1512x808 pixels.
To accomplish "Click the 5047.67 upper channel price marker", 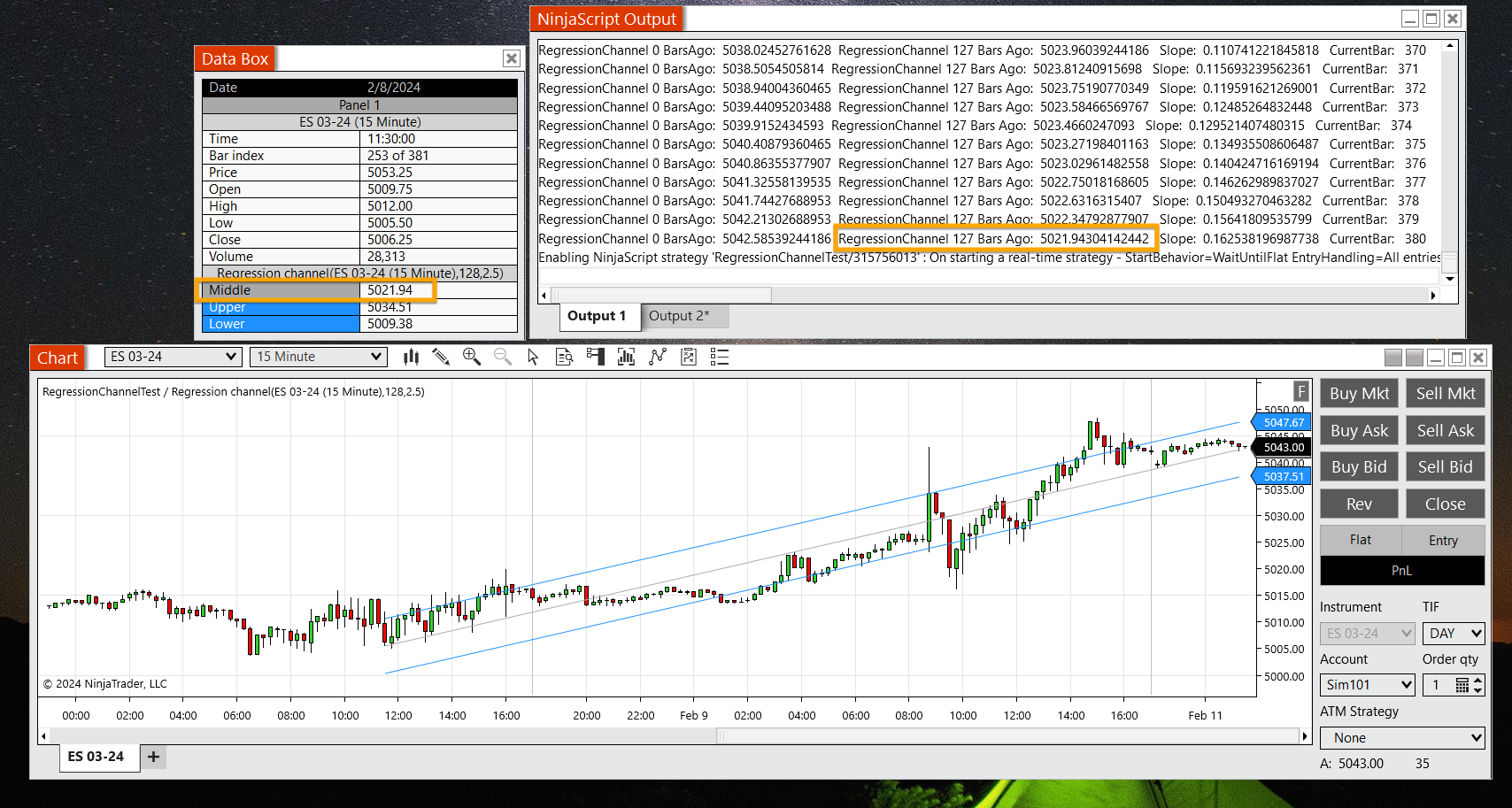I will pyautogui.click(x=1283, y=422).
